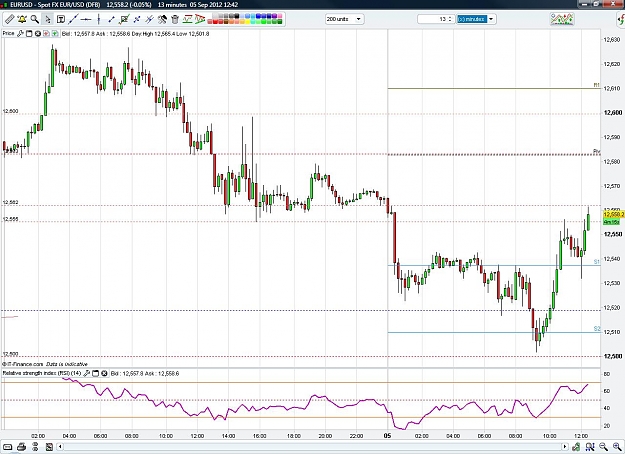Open the minutes timeframe dropdown
The image size is (625, 454).
(x=476, y=19)
